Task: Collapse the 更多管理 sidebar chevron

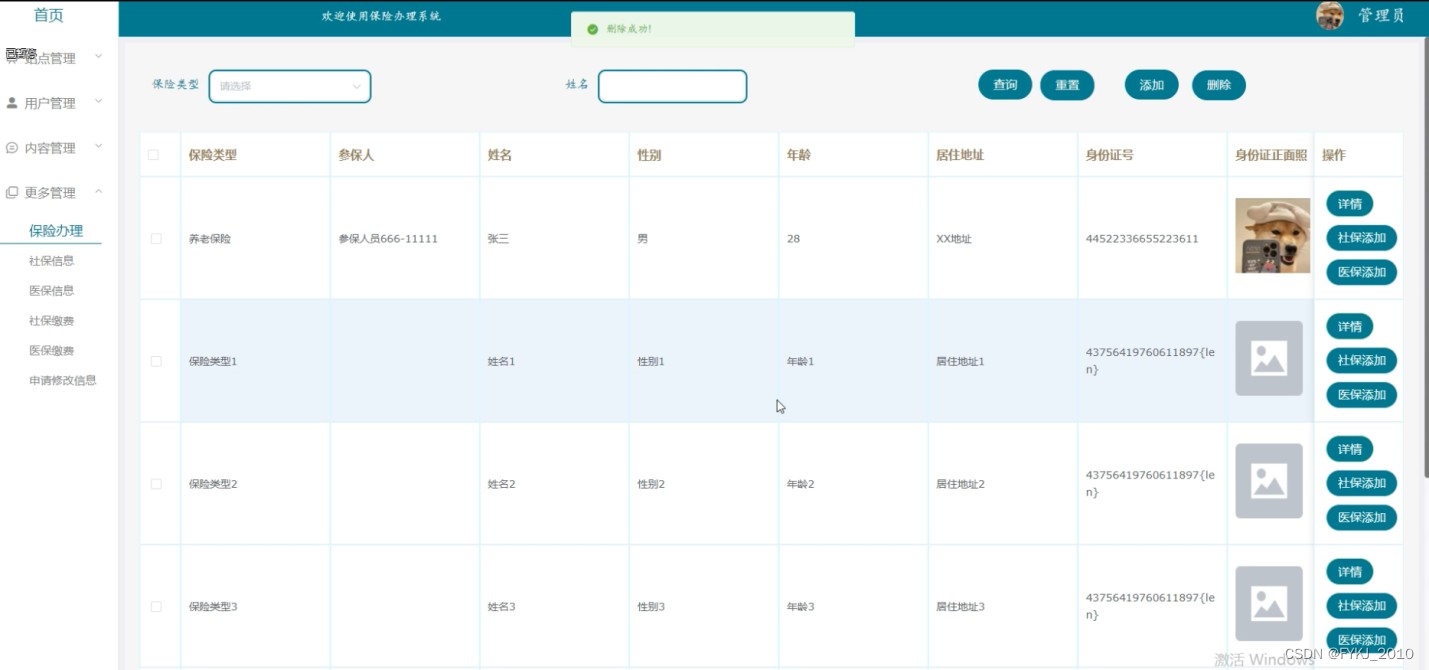Action: pos(98,191)
